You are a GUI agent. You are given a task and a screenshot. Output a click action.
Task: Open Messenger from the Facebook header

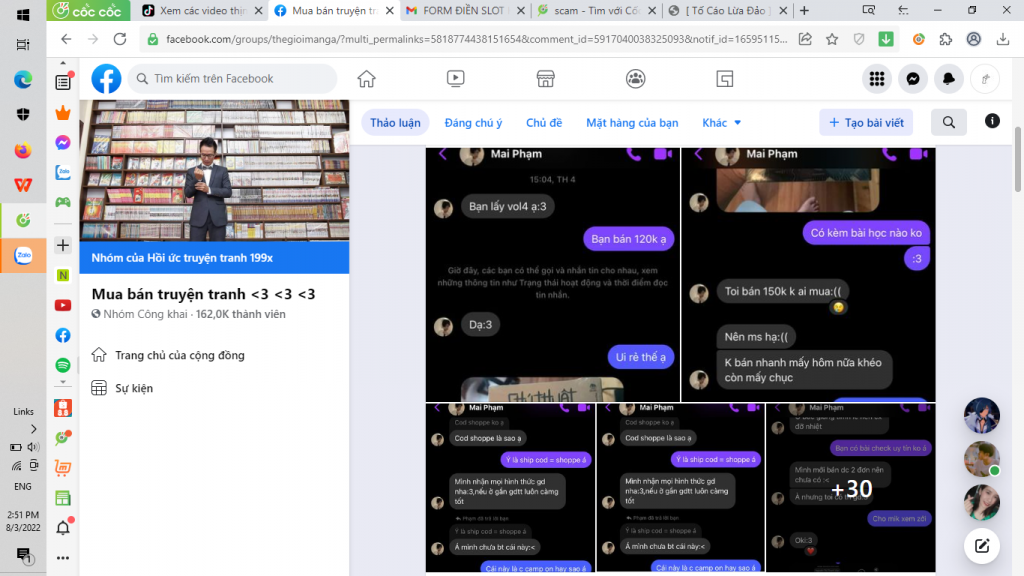tap(913, 79)
